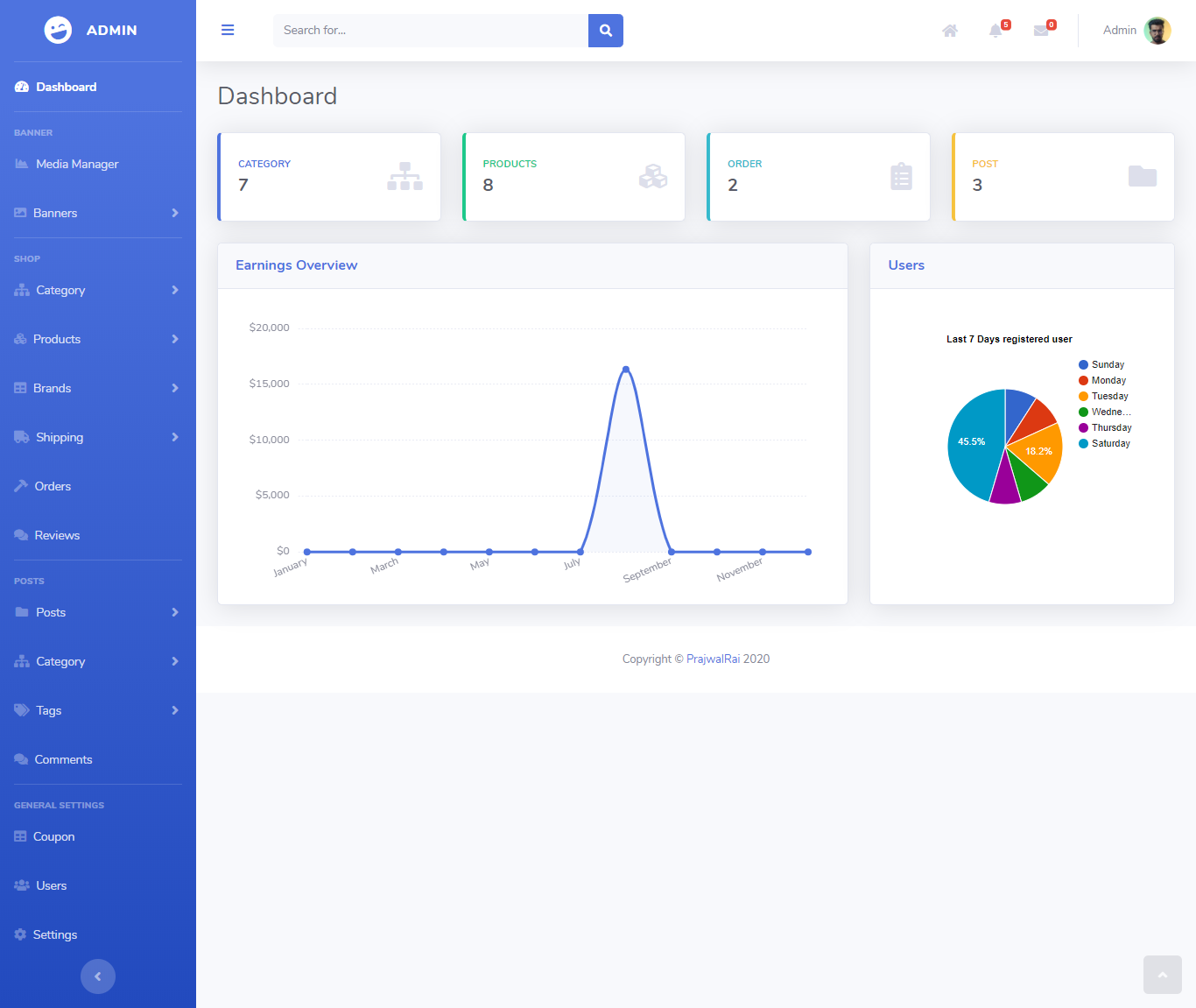Open the Reviews section
This screenshot has width=1196, height=1008.
click(x=57, y=535)
